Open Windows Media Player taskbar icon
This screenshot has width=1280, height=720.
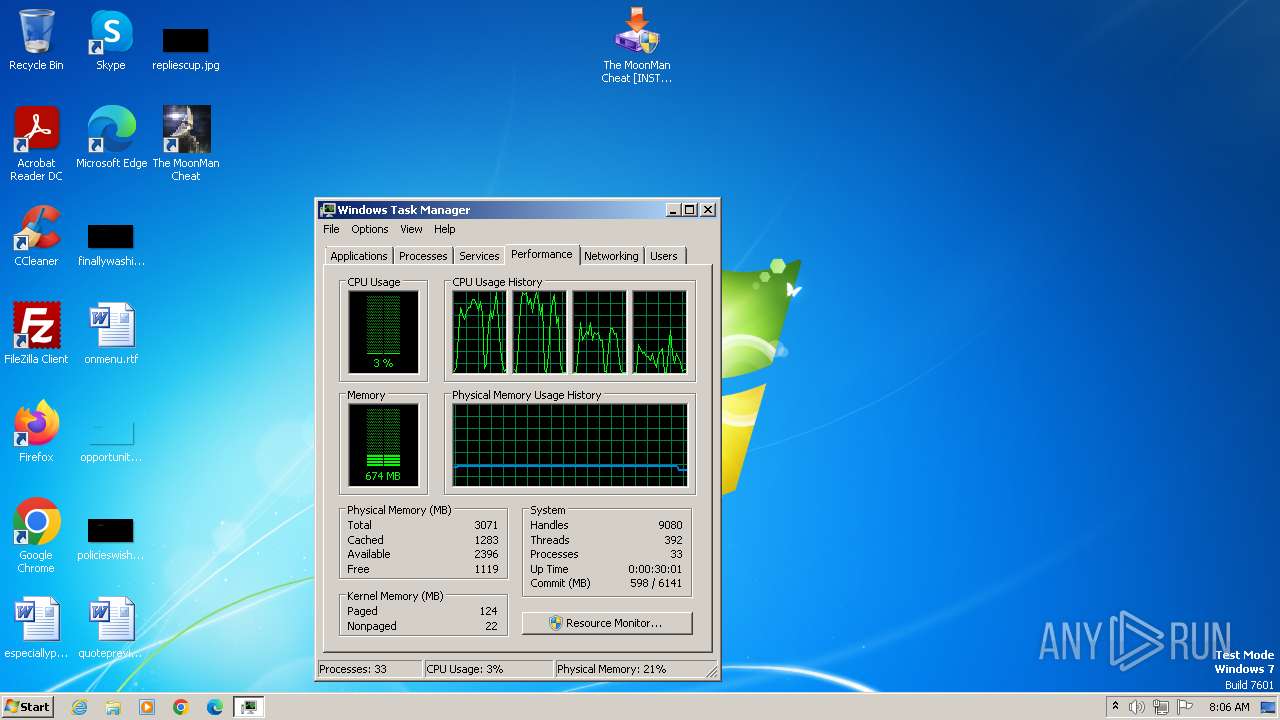[x=147, y=707]
